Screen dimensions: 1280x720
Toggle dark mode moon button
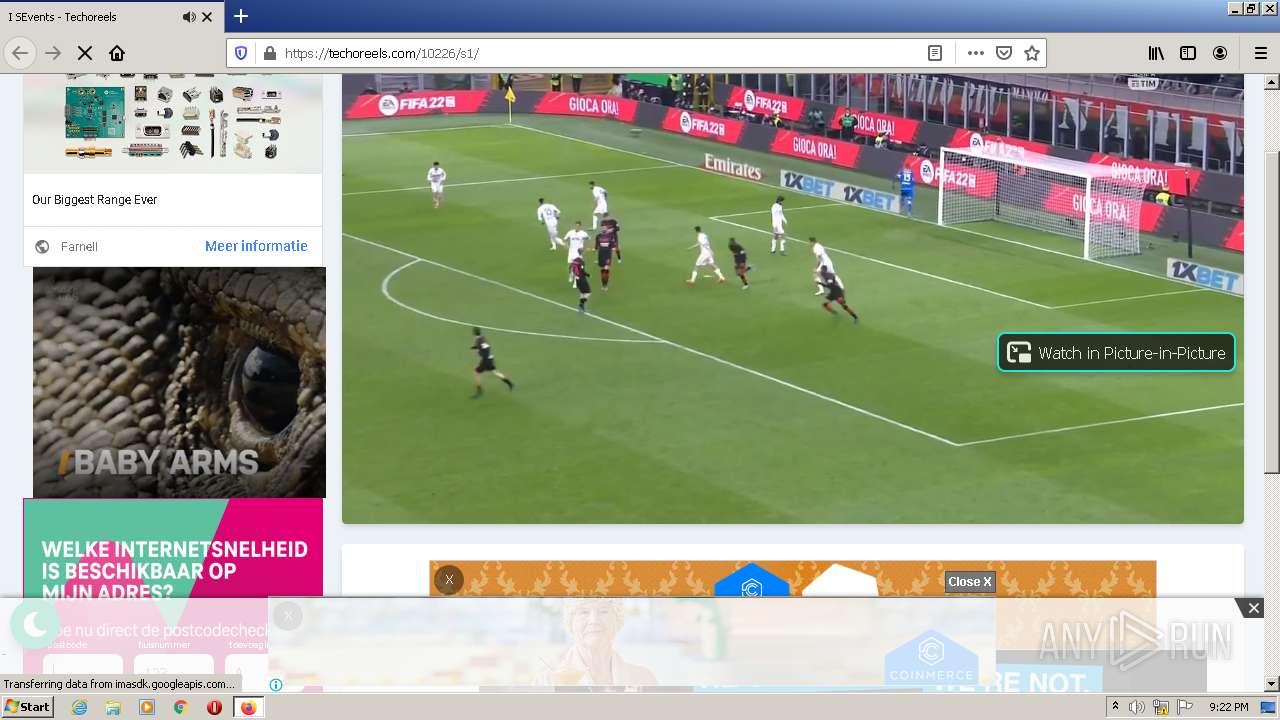click(x=35, y=625)
